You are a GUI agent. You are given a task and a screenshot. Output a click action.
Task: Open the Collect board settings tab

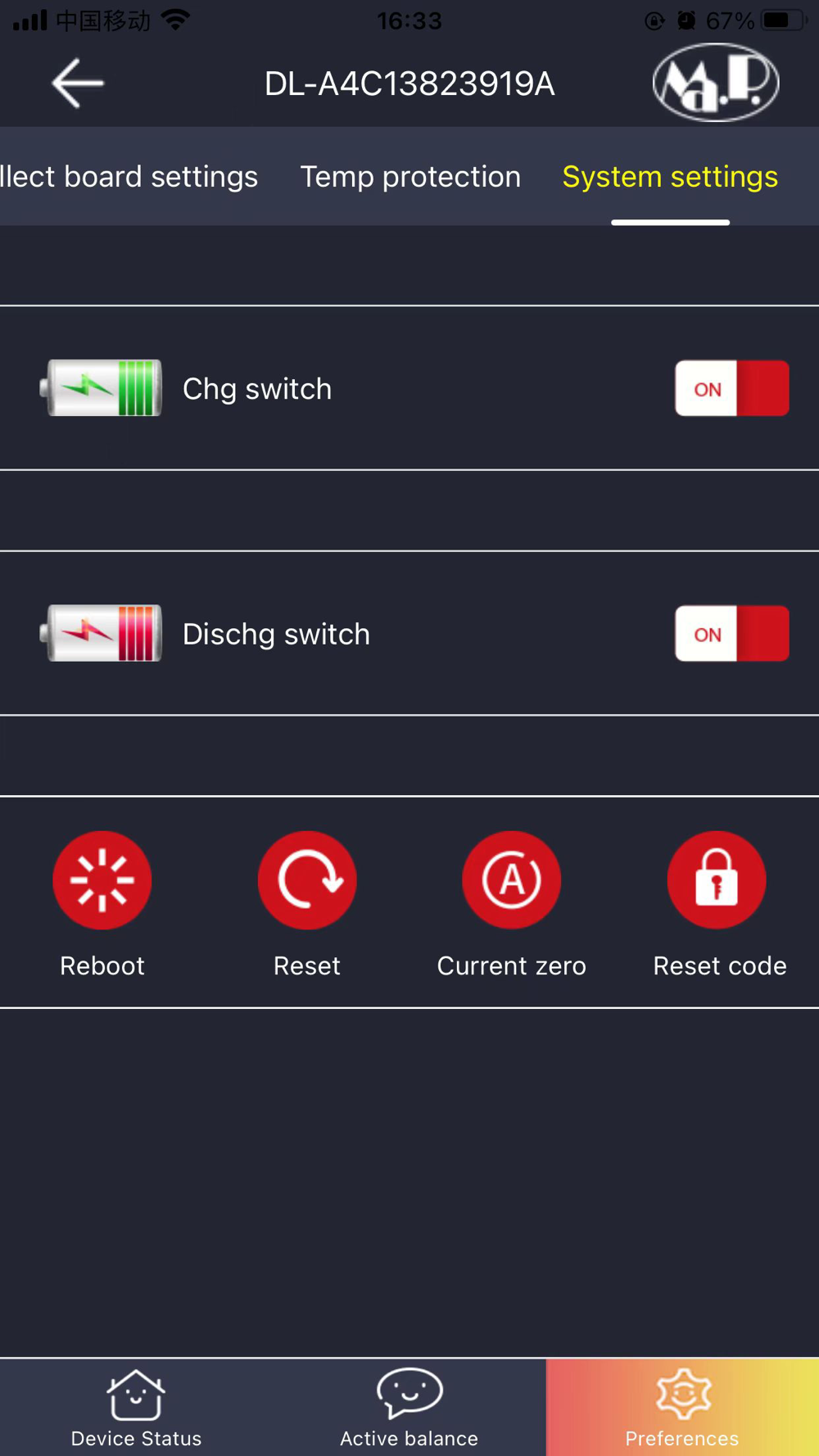point(129,177)
